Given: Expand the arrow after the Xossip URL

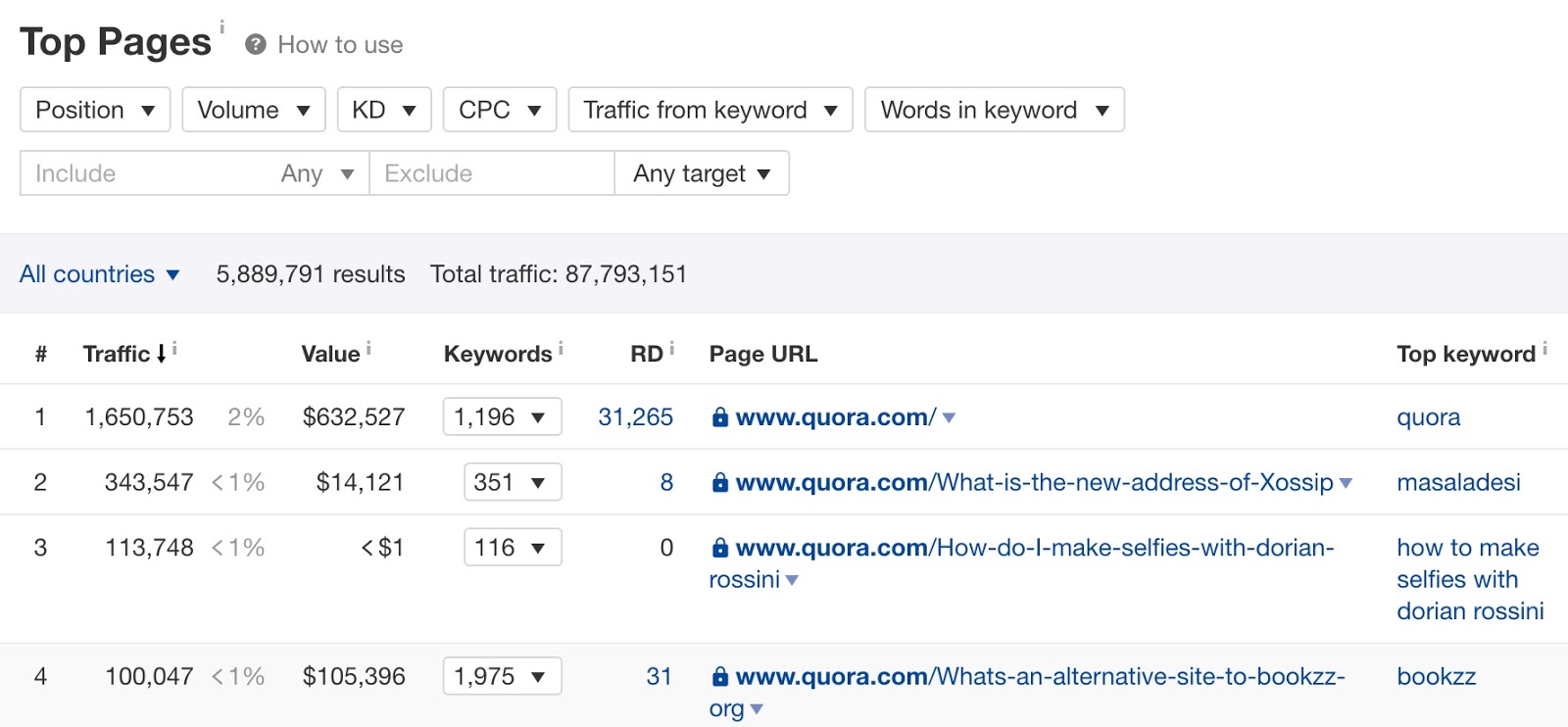Looking at the screenshot, I should point(1346,483).
